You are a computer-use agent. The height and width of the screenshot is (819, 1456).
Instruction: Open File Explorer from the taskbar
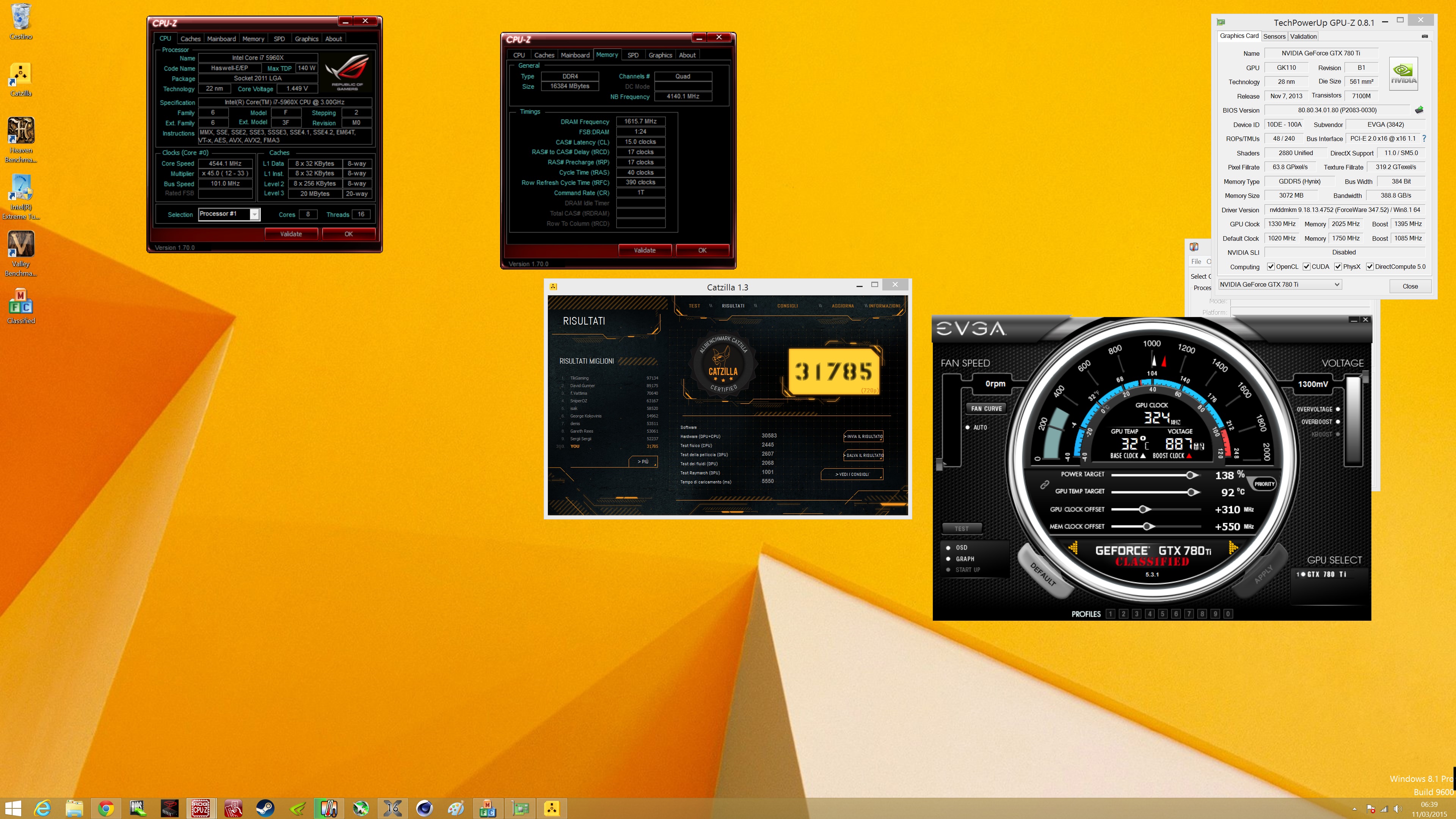point(74,808)
